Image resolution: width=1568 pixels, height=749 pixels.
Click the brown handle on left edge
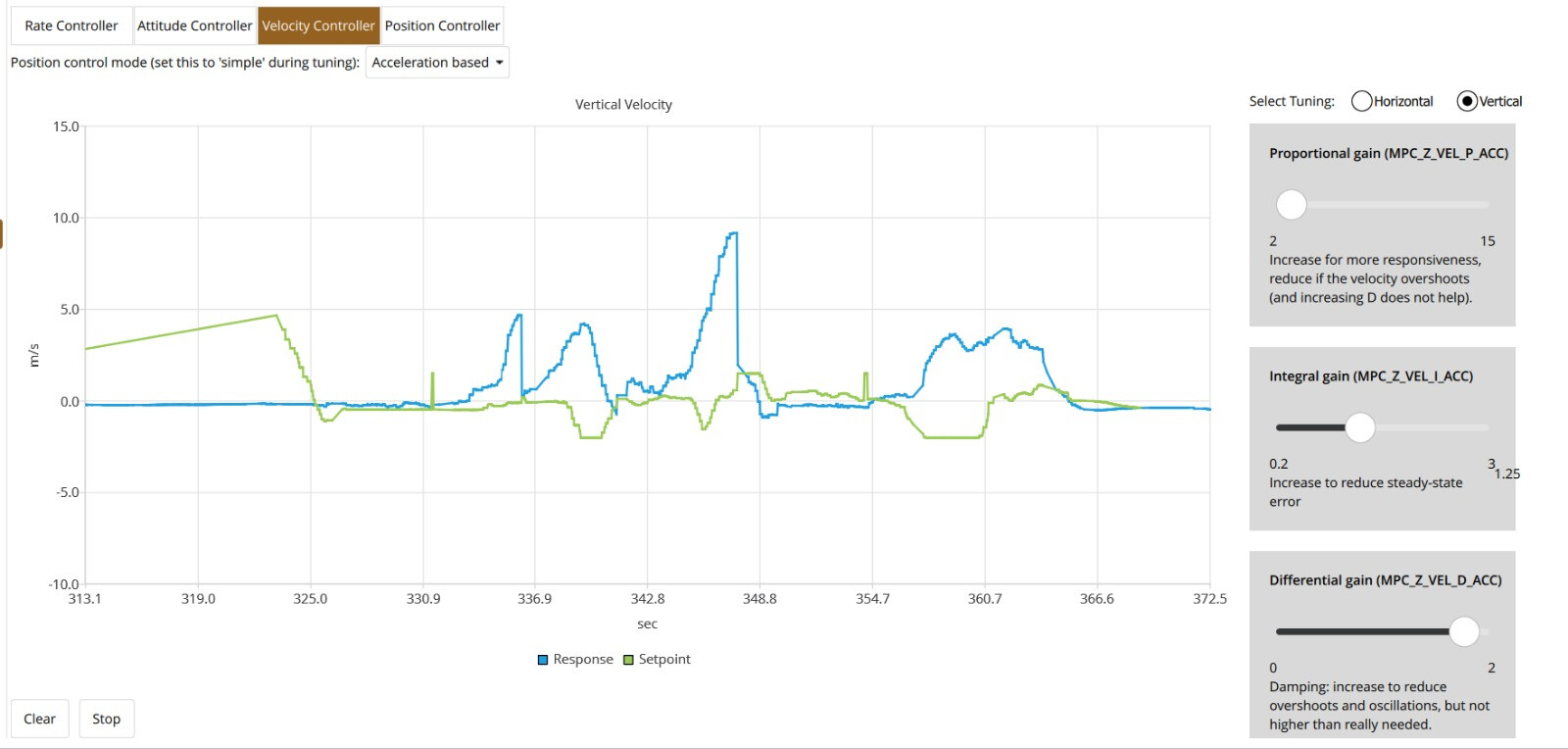coord(2,234)
